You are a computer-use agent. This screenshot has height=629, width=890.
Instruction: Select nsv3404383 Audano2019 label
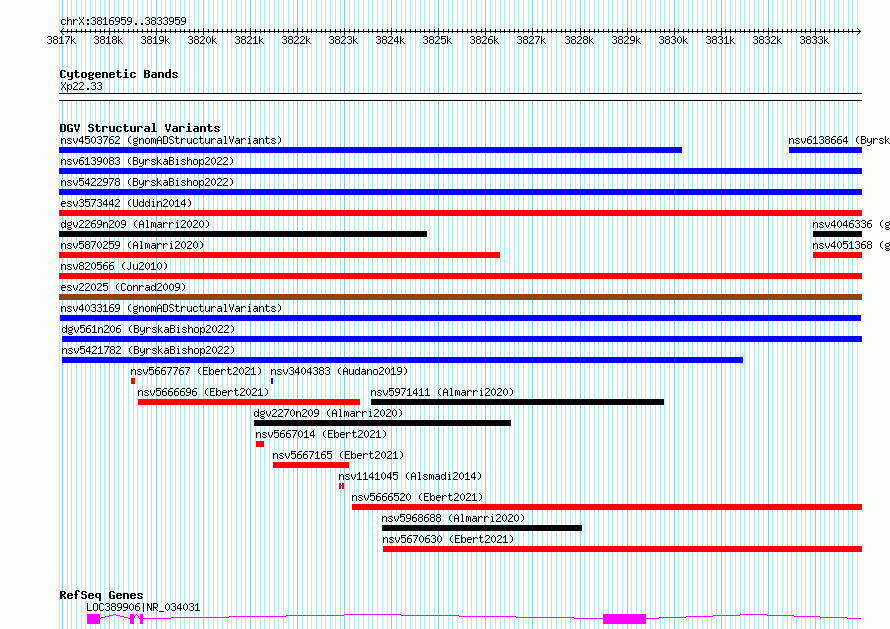[x=339, y=371]
